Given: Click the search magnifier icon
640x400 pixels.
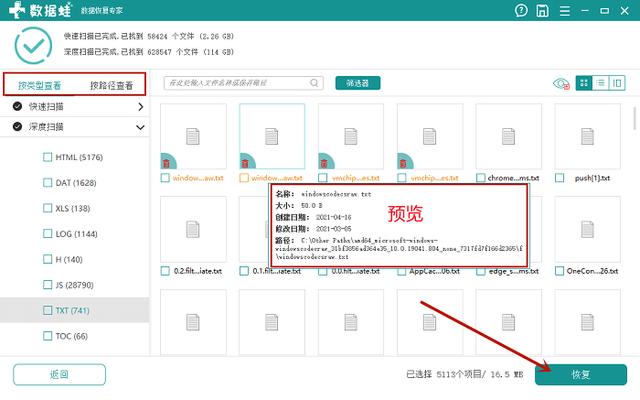Looking at the screenshot, I should pyautogui.click(x=314, y=83).
